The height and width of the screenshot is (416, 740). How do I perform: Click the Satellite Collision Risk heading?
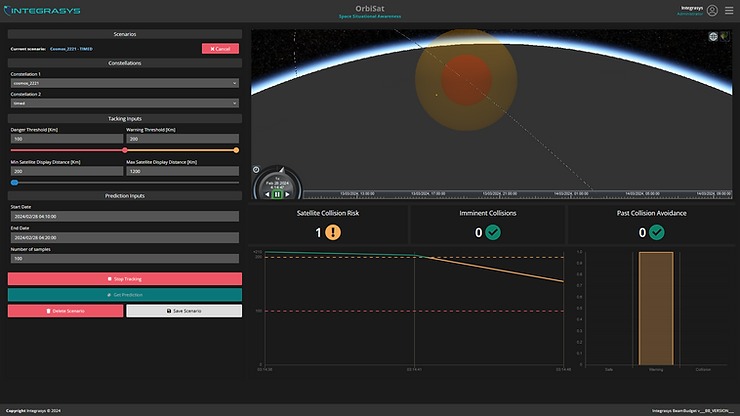328,213
